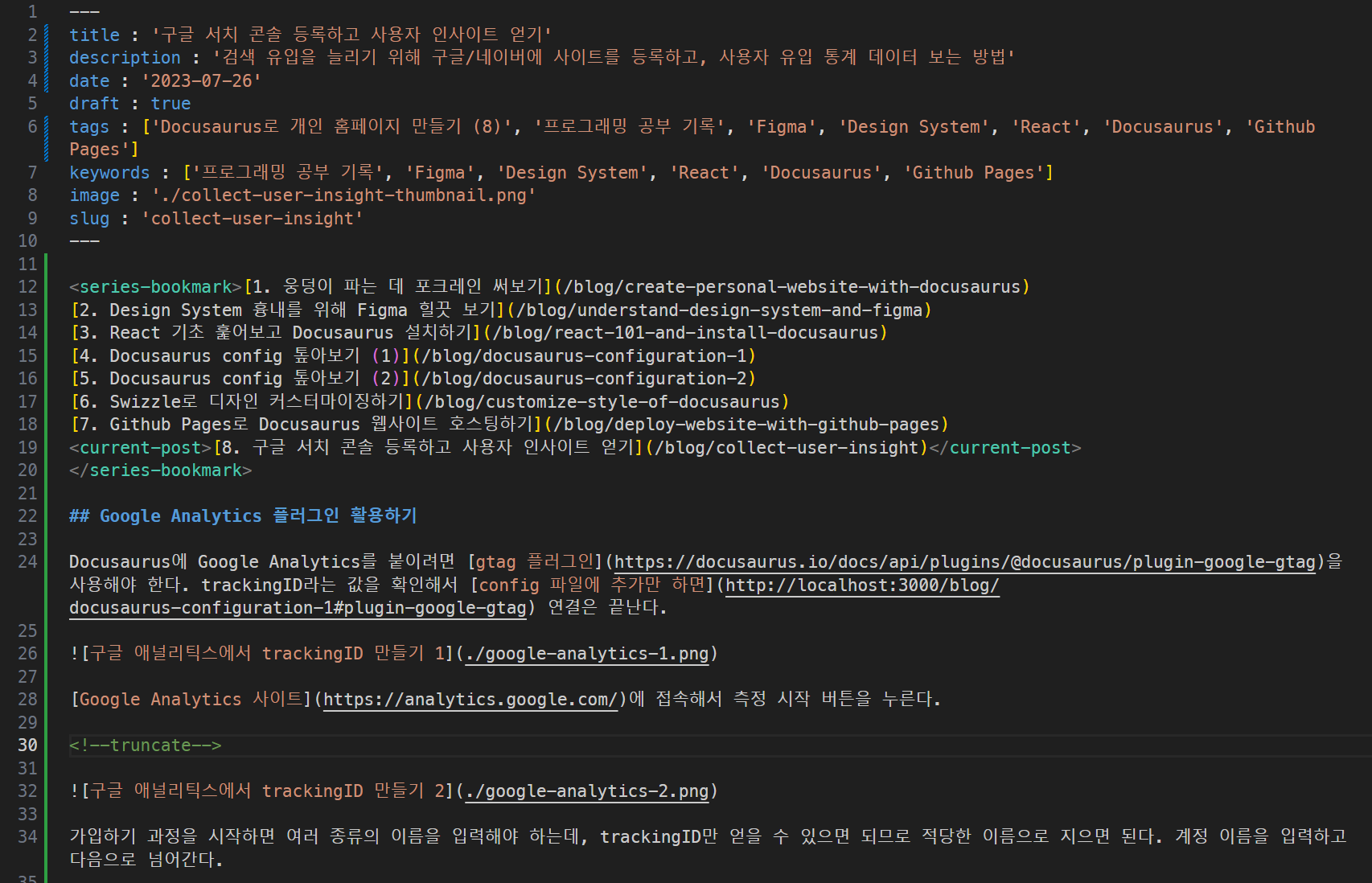This screenshot has height=883, width=1372.
Task: Click line number 12 in the gutter
Action: (27, 287)
